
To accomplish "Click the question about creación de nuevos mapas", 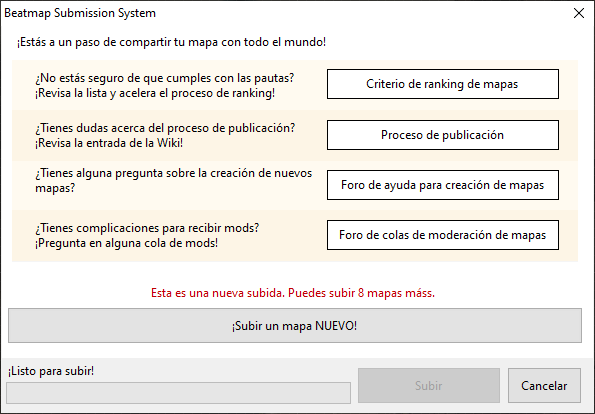I will pyautogui.click(x=173, y=180).
